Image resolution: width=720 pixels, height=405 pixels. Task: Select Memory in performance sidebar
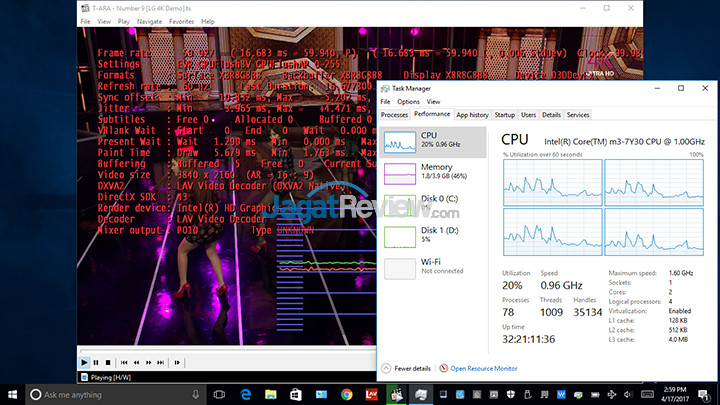(x=433, y=174)
